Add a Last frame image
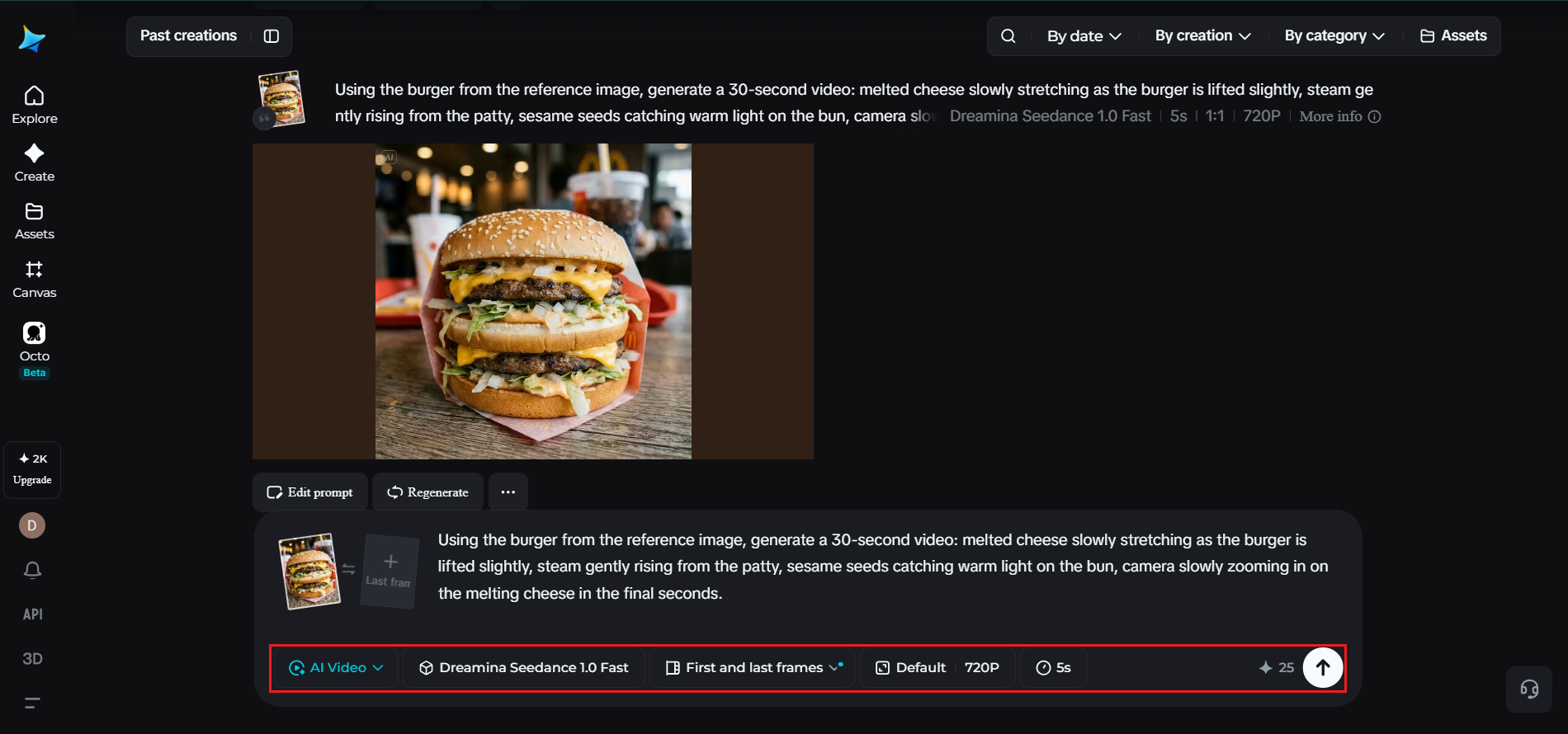The height and width of the screenshot is (734, 1568). click(x=390, y=571)
